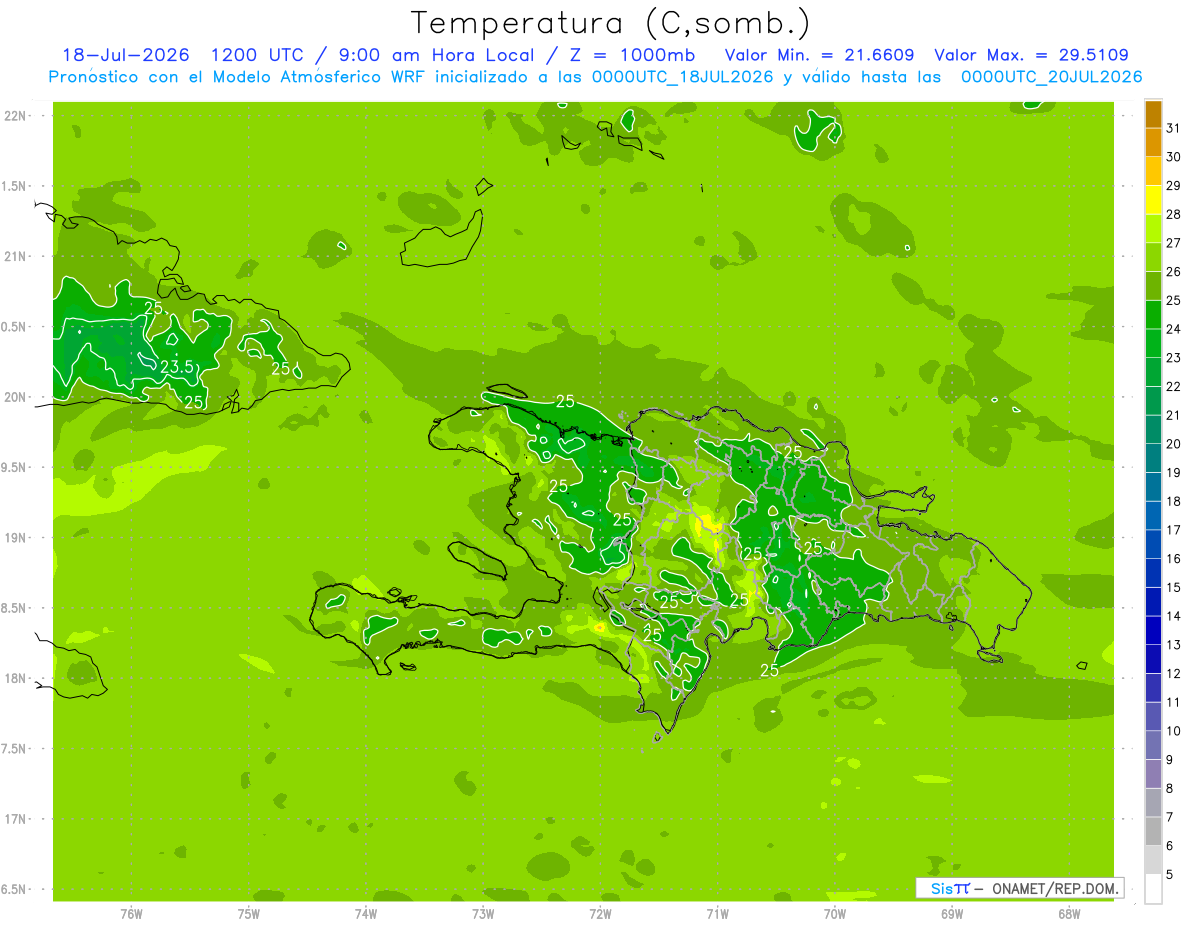Pick the dark orange swatch above 31
The image size is (1200, 927).
coord(1153,114)
